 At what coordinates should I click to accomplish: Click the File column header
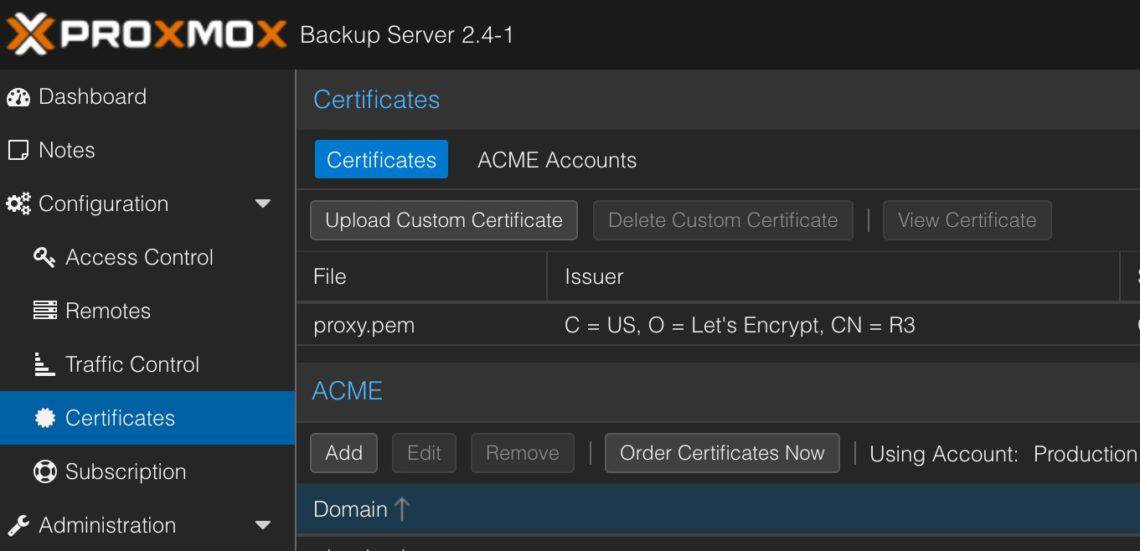tap(330, 277)
